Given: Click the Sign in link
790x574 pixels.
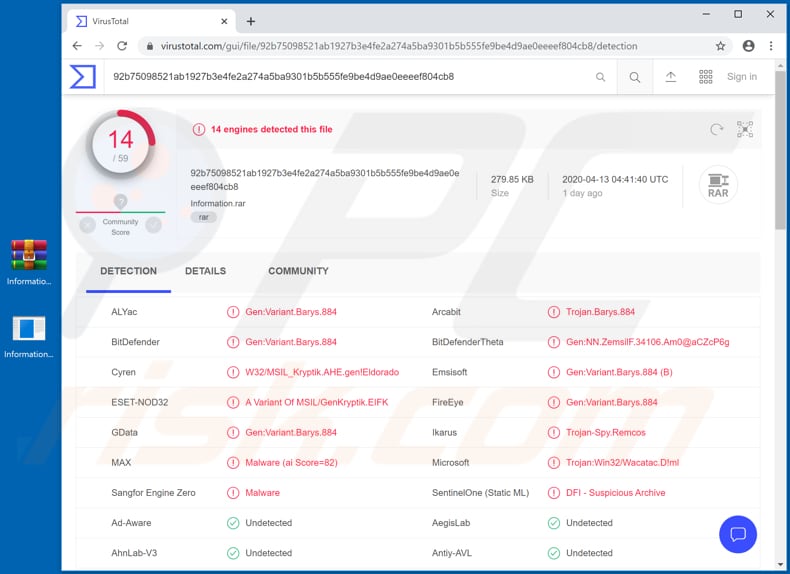Looking at the screenshot, I should 742,77.
